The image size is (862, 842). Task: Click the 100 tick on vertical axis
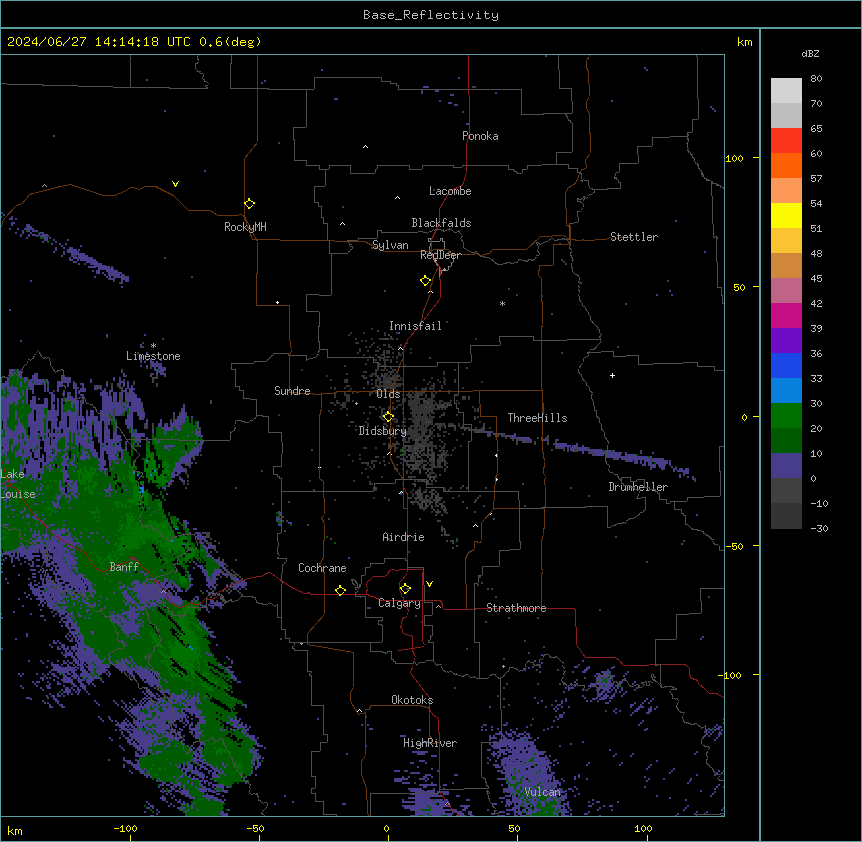click(x=734, y=159)
